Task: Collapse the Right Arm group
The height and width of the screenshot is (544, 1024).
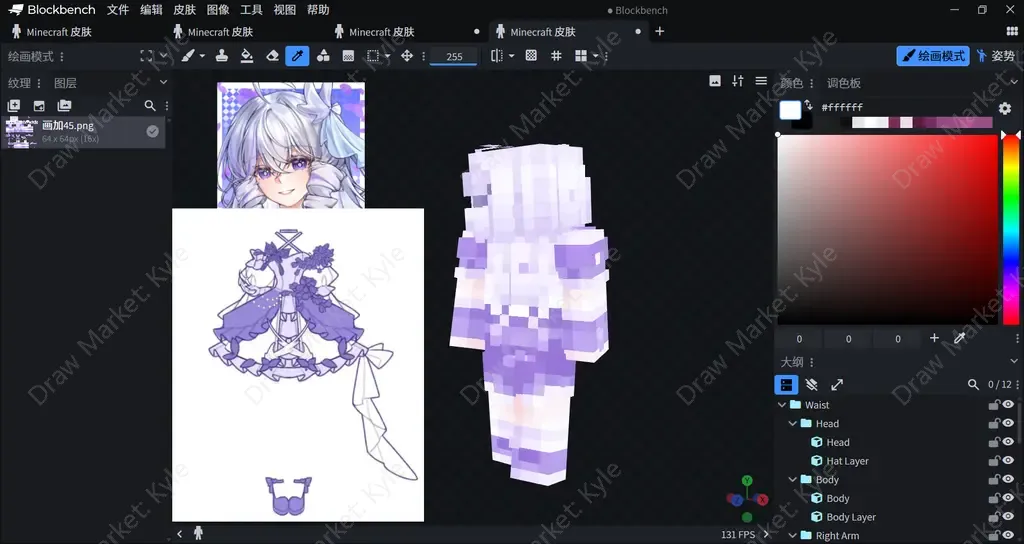Action: (793, 536)
